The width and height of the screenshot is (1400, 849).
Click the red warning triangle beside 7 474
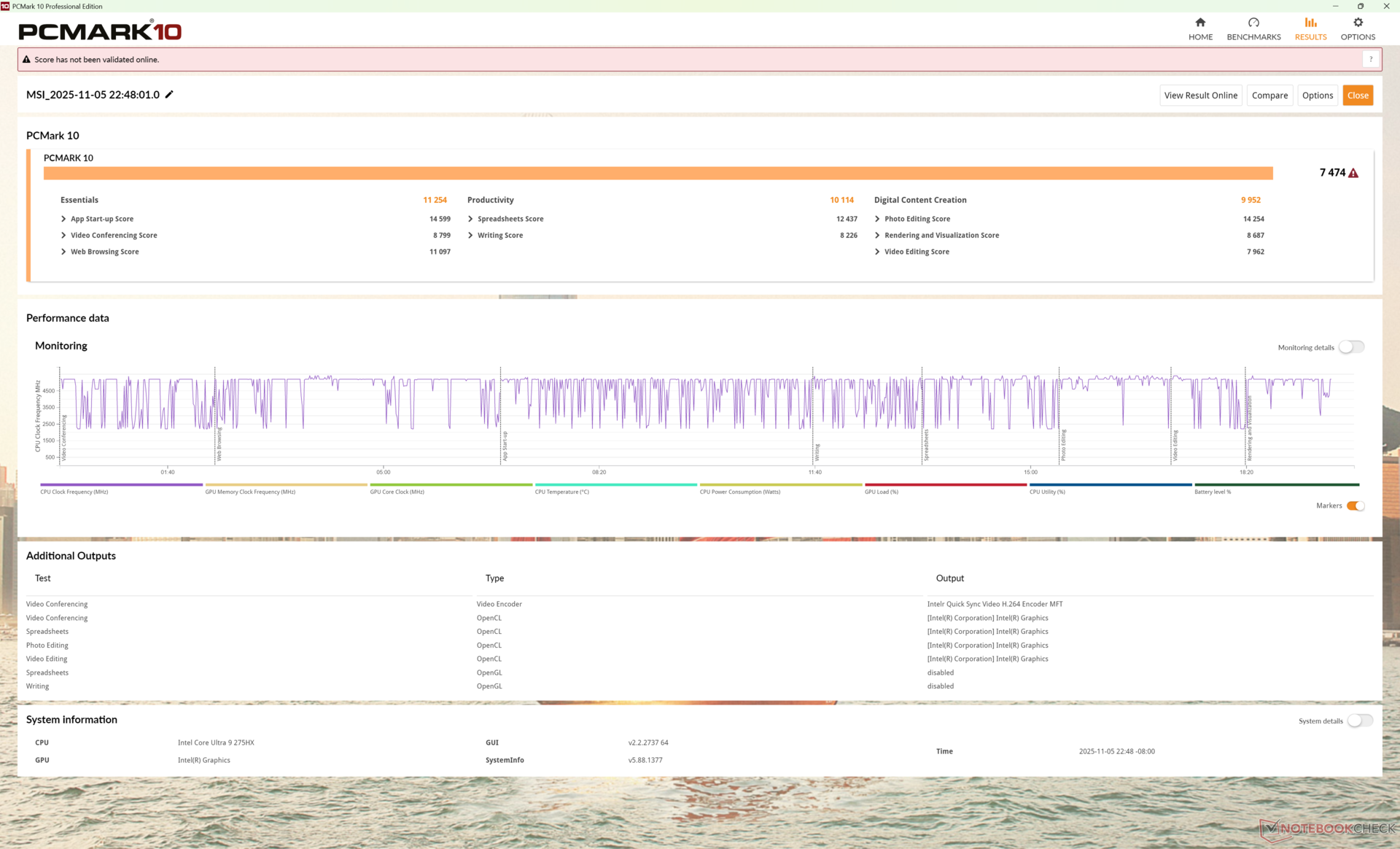point(1353,174)
